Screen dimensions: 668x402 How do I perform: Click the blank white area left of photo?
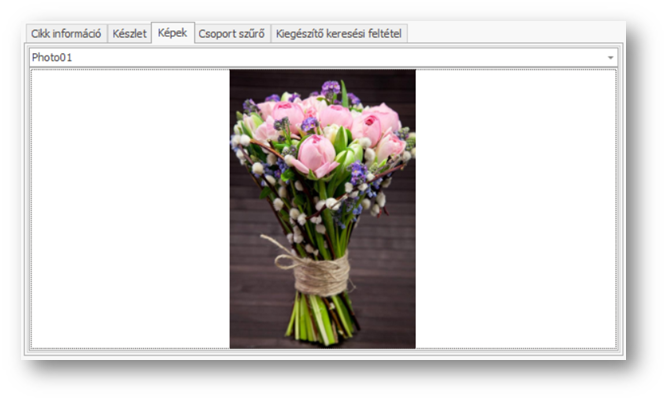tap(130, 208)
